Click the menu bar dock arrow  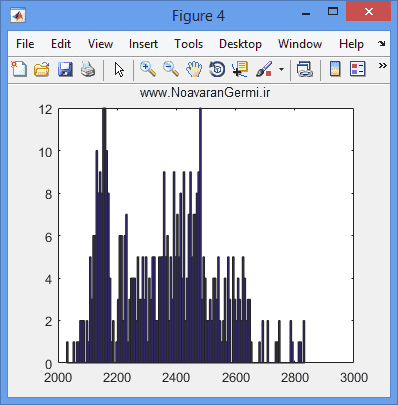pos(382,44)
